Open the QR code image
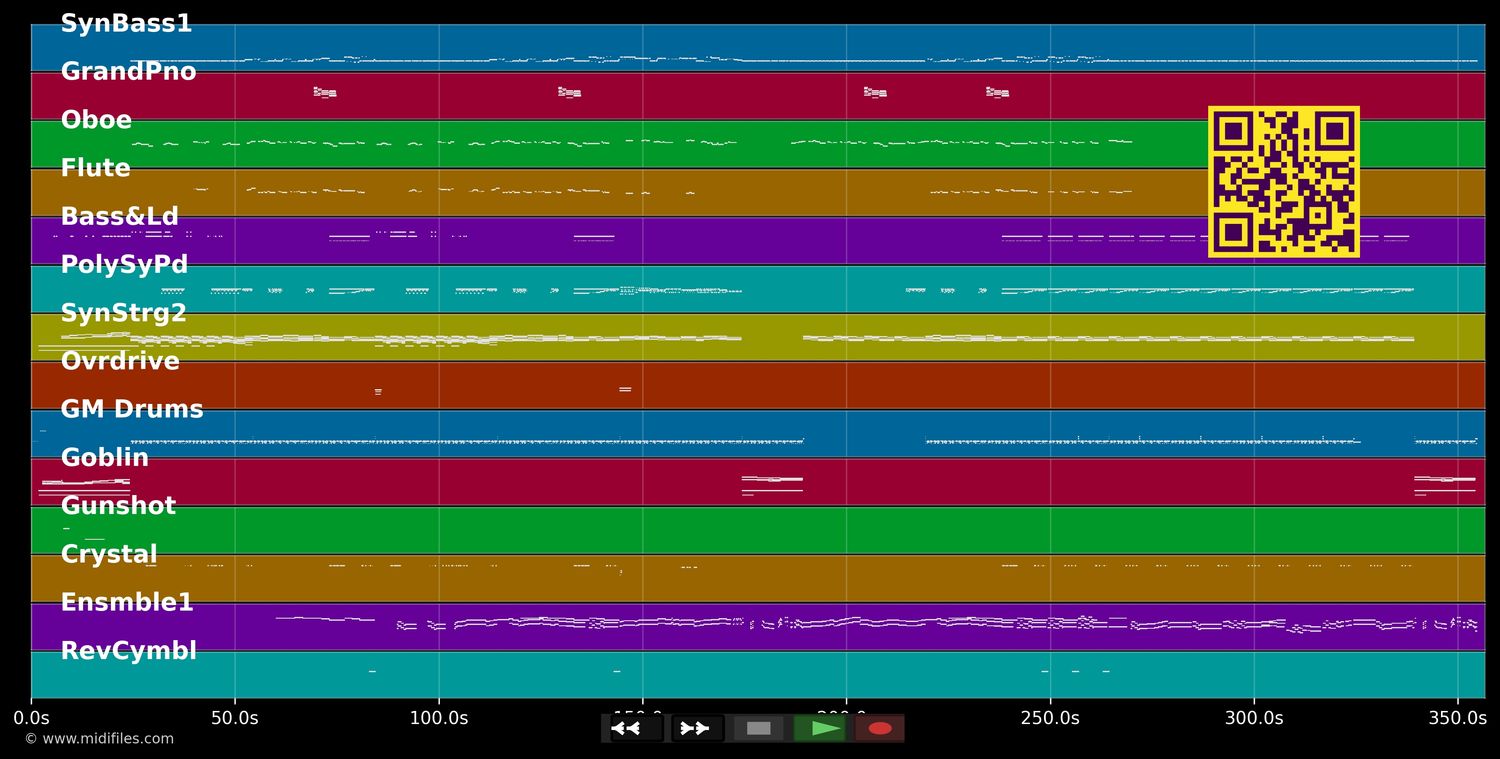The height and width of the screenshot is (759, 1500). click(x=1284, y=182)
